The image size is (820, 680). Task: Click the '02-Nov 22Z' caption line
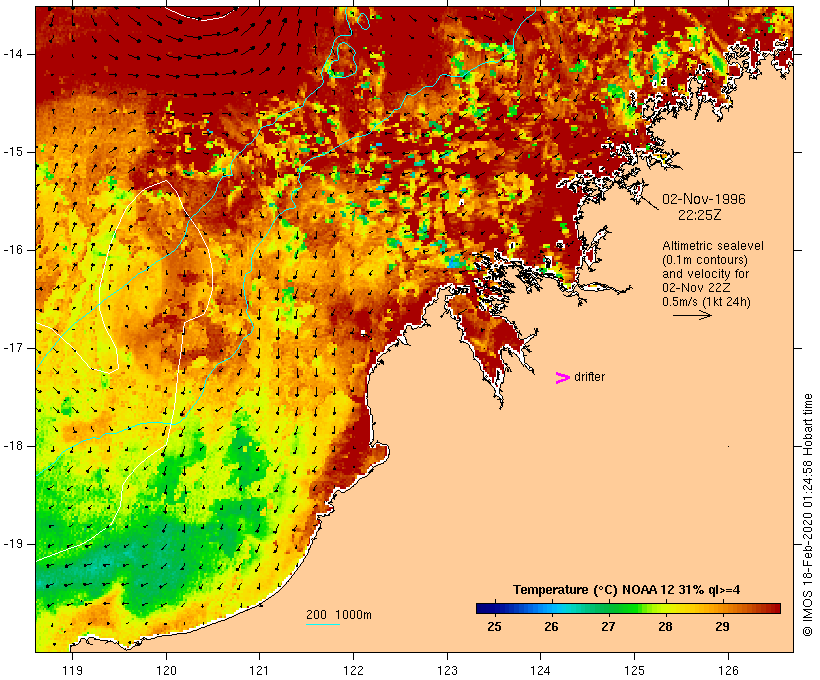click(696, 288)
